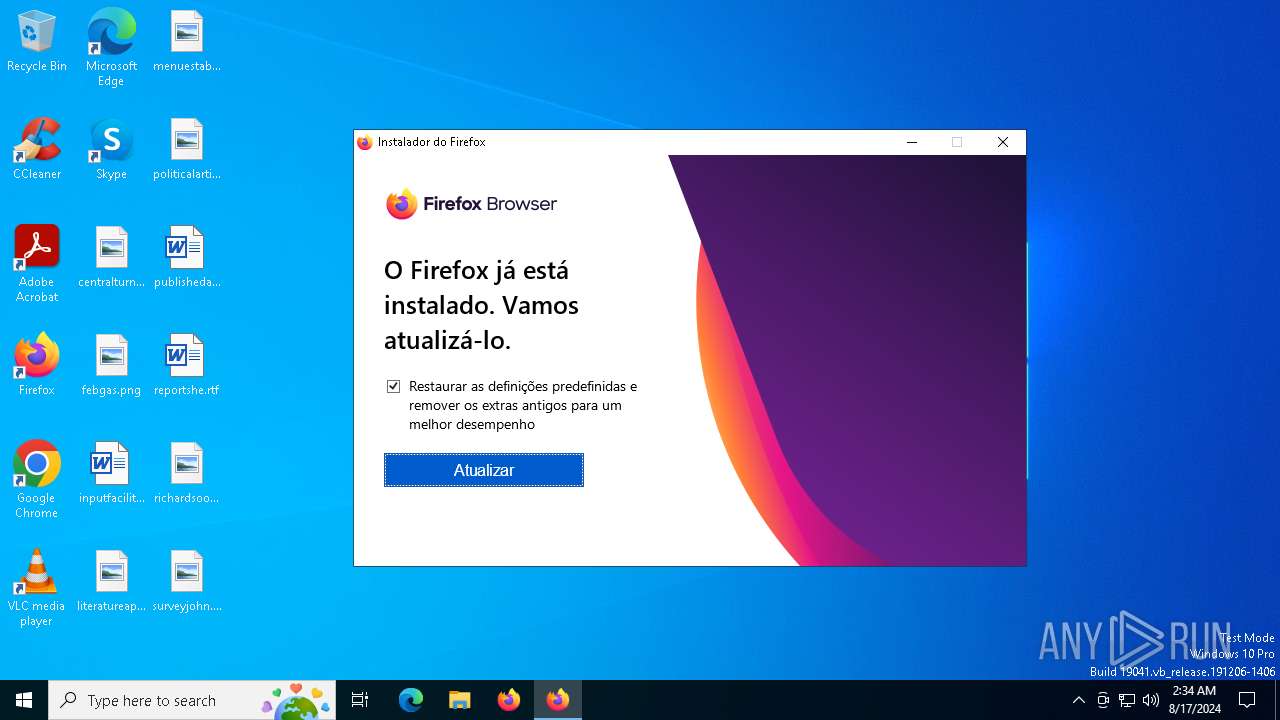Uncheck the Restaurar as definições predefinidas checkbox

[x=394, y=386]
